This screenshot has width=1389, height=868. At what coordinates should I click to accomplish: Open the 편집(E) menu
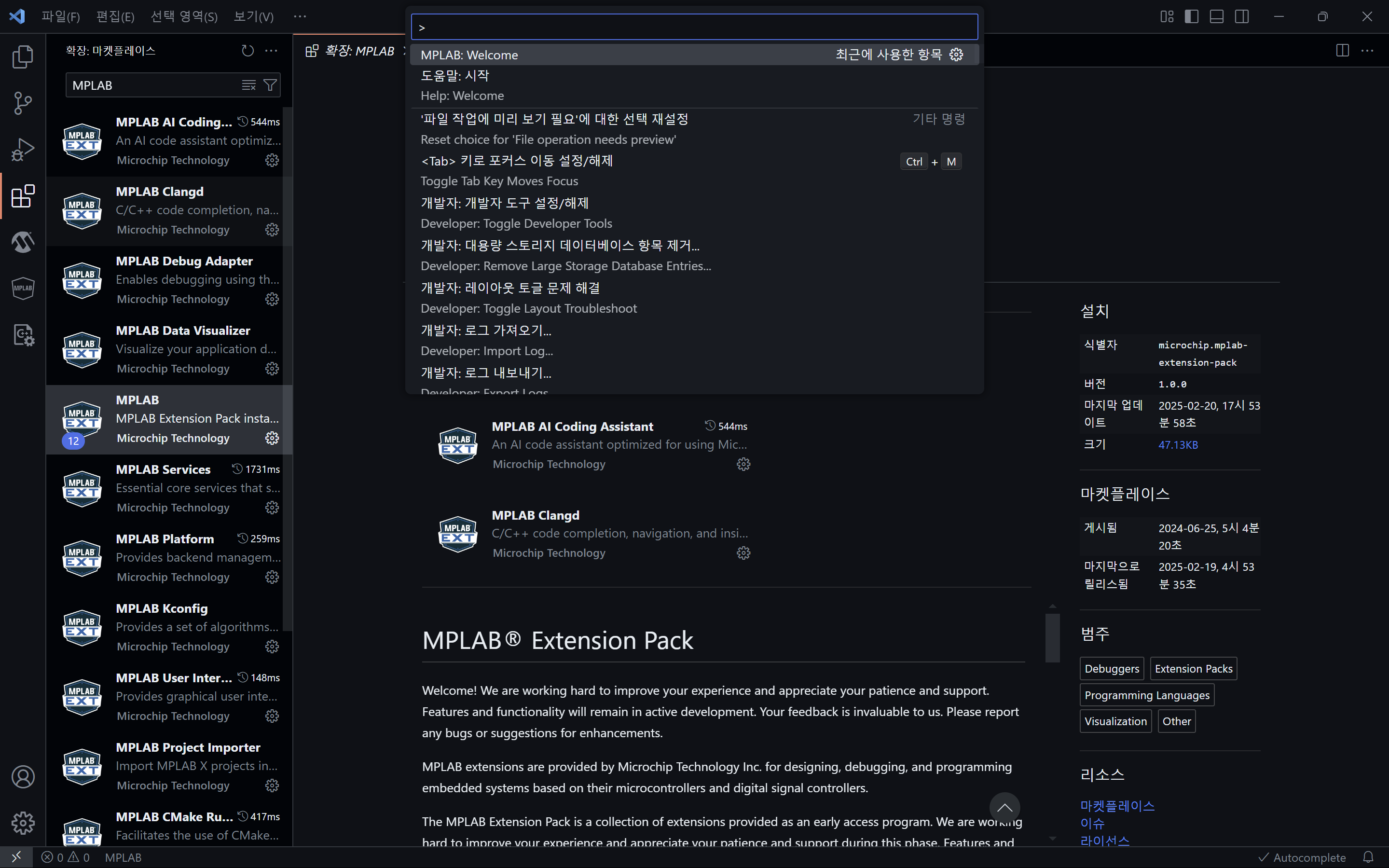tap(115, 17)
